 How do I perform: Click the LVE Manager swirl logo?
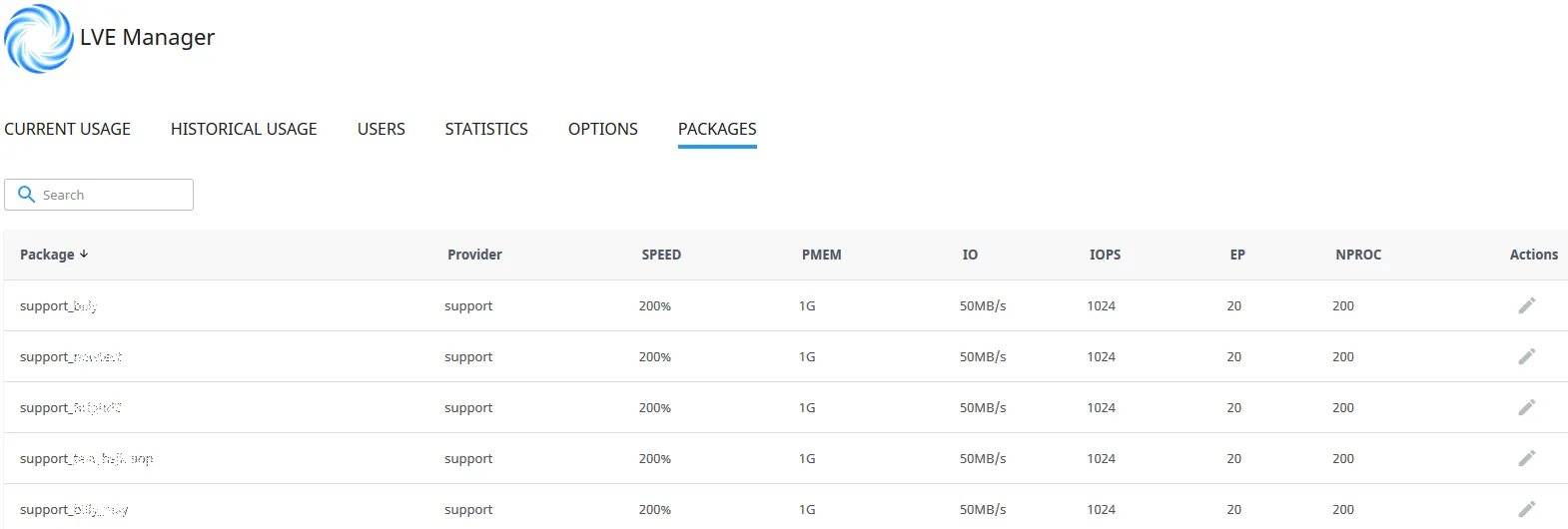[x=38, y=39]
